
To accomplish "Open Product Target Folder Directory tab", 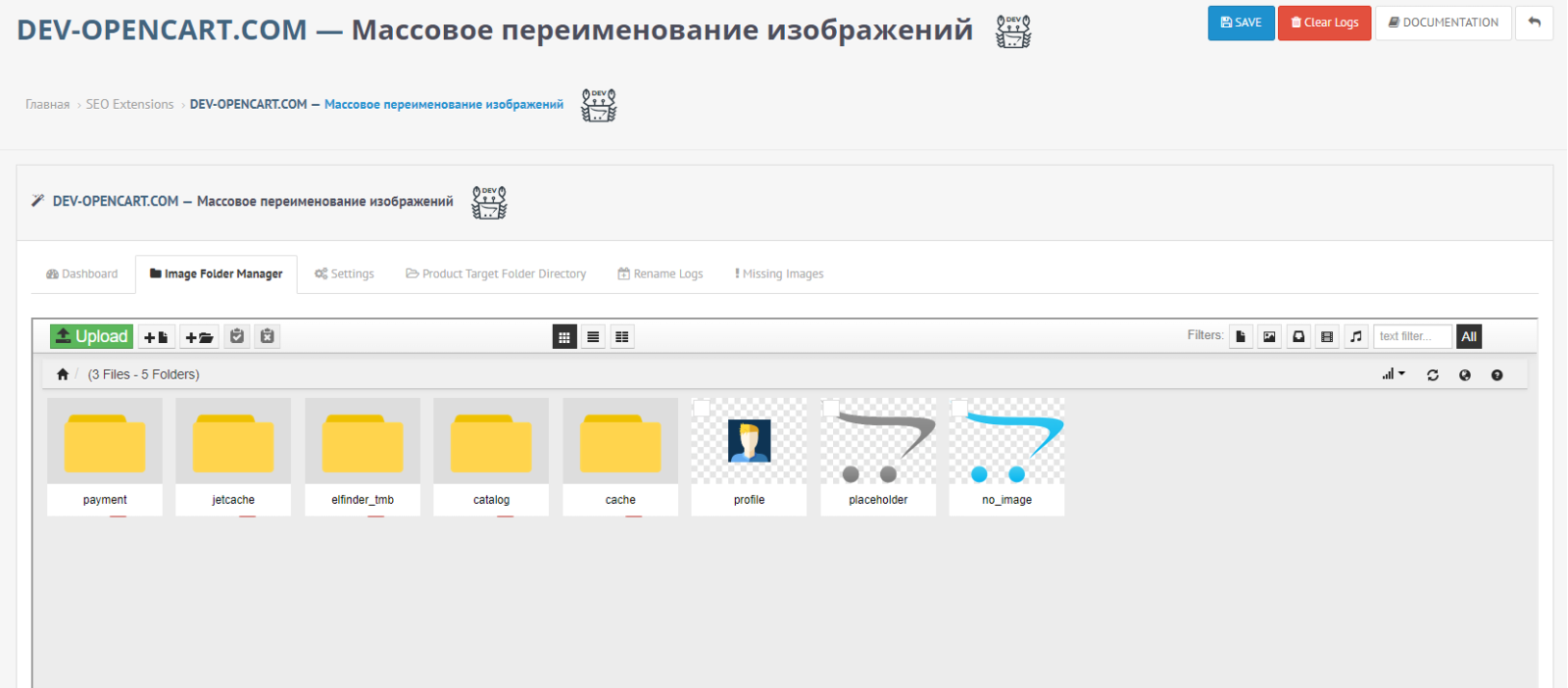I will pyautogui.click(x=496, y=274).
